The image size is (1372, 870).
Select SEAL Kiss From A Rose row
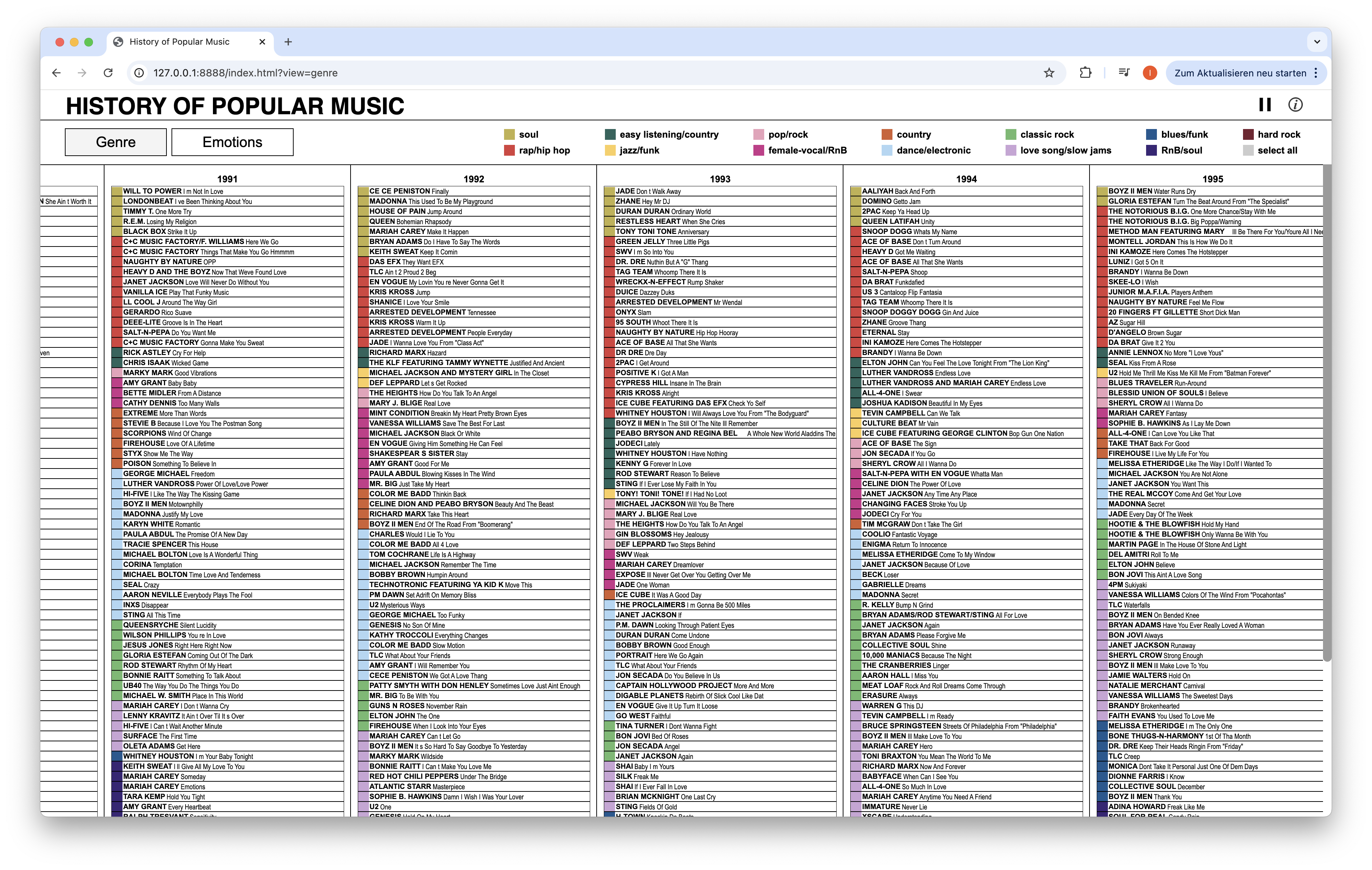(x=1210, y=363)
